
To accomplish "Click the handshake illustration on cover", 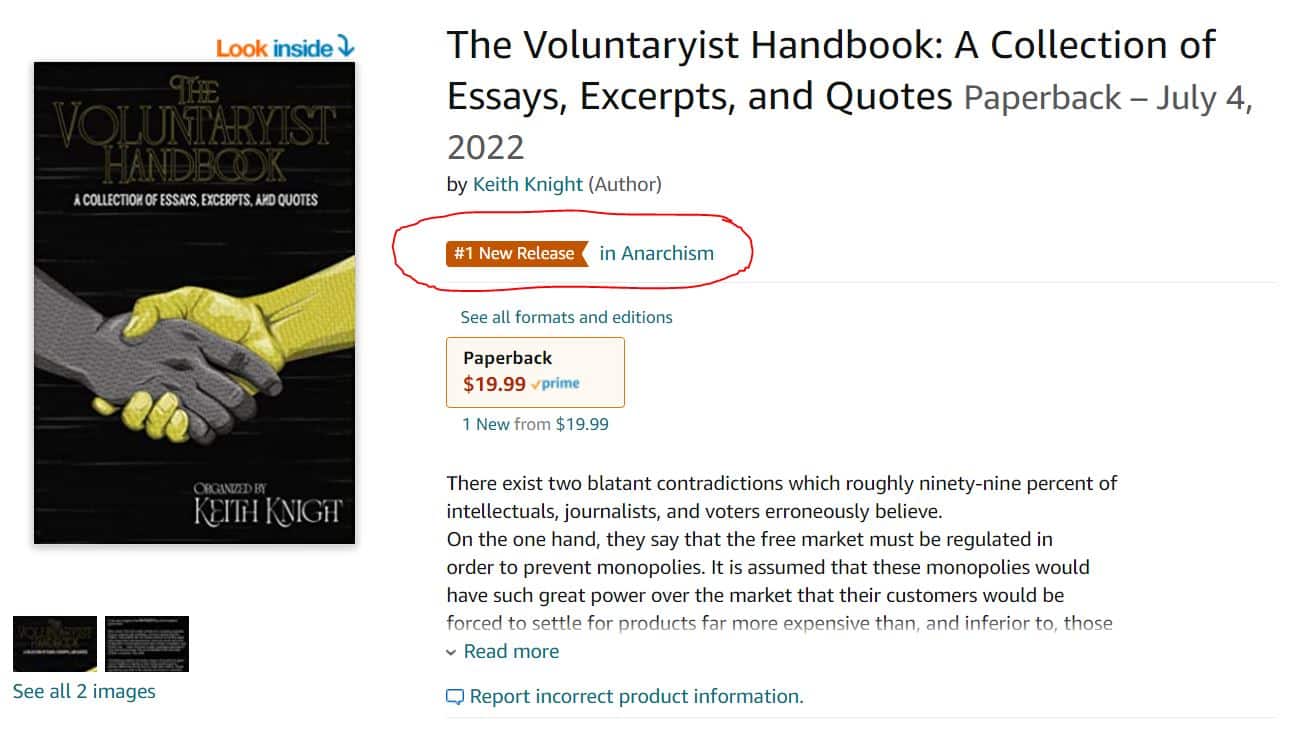I will [x=195, y=340].
